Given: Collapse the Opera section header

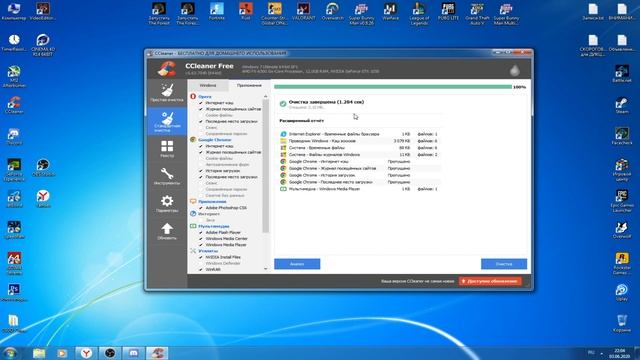Looking at the screenshot, I should [x=204, y=97].
